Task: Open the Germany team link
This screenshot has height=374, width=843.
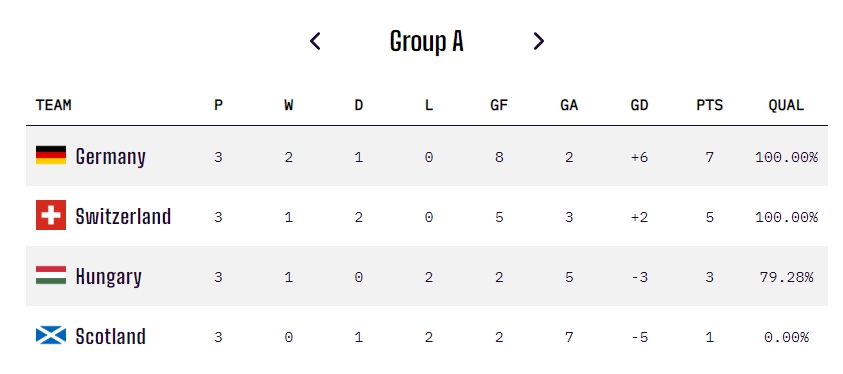Action: point(111,157)
